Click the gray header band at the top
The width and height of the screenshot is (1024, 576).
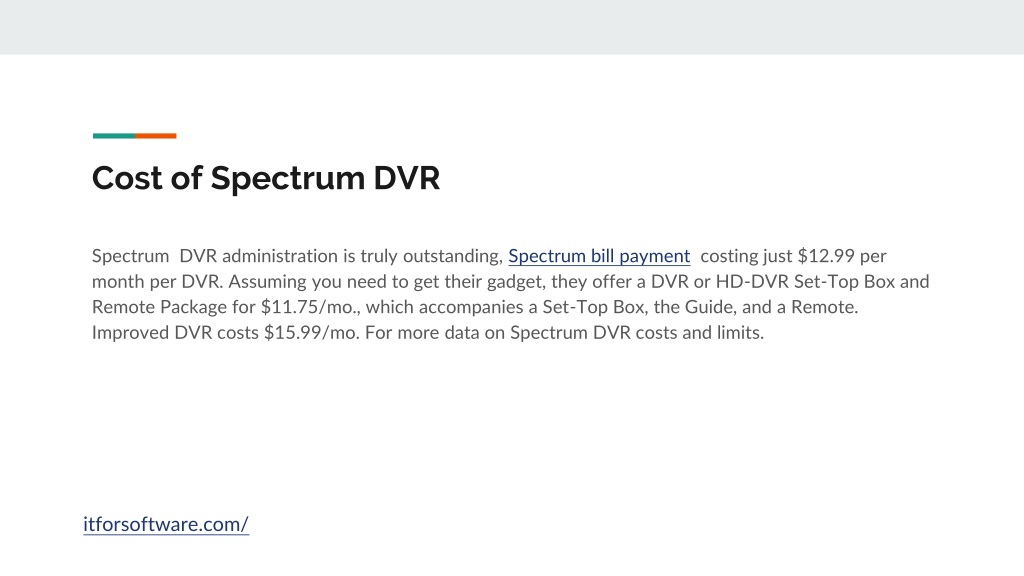(512, 27)
